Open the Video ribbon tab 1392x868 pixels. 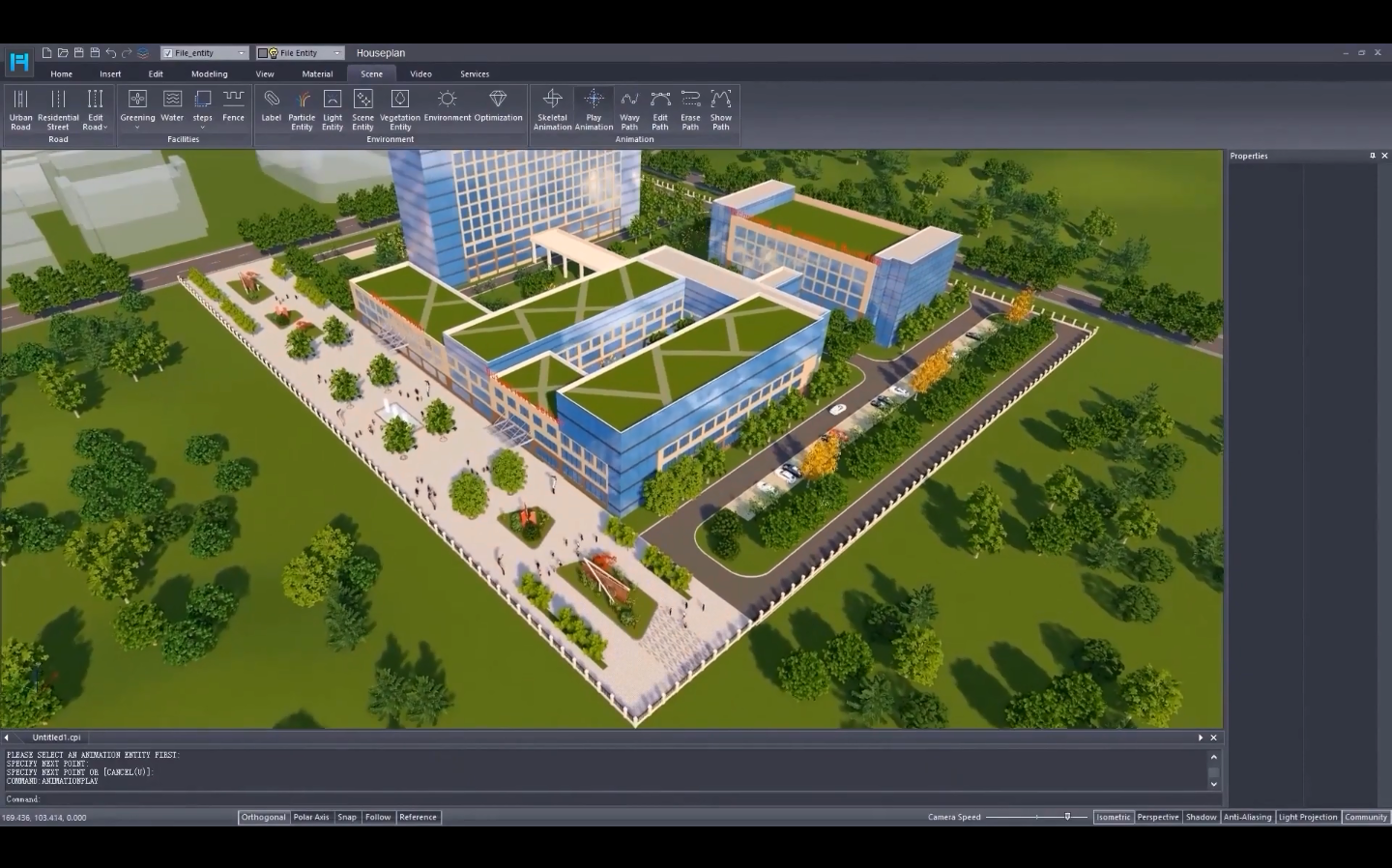(x=420, y=73)
